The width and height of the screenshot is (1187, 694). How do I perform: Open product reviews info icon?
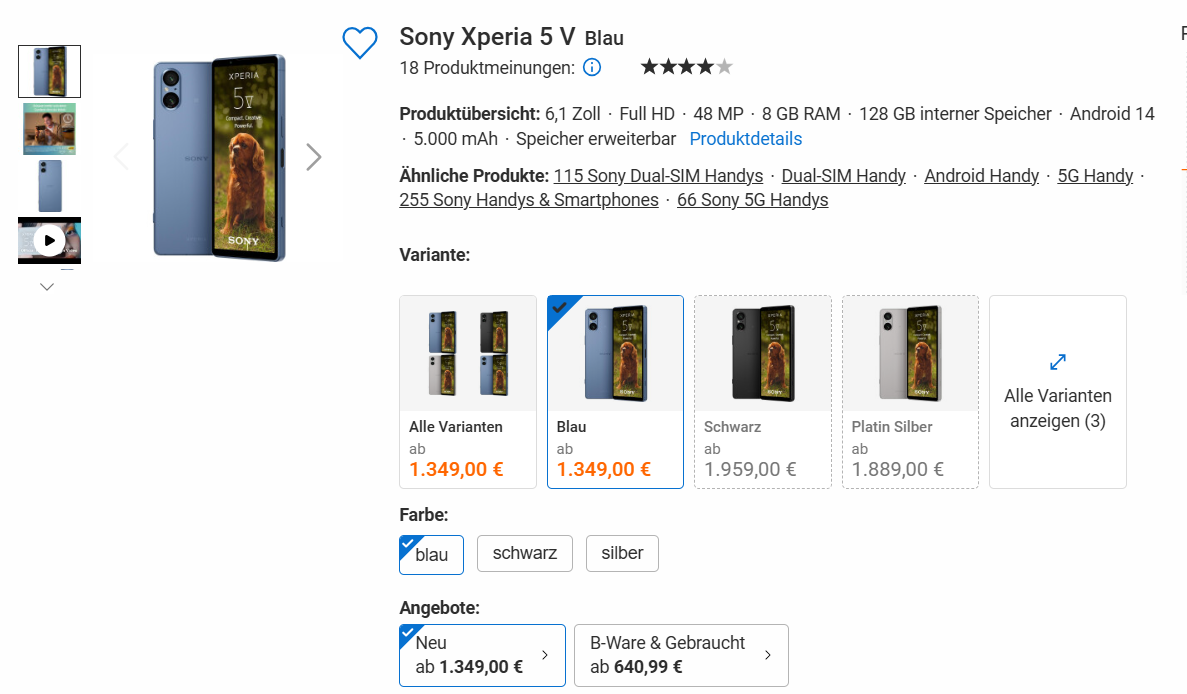pos(592,68)
